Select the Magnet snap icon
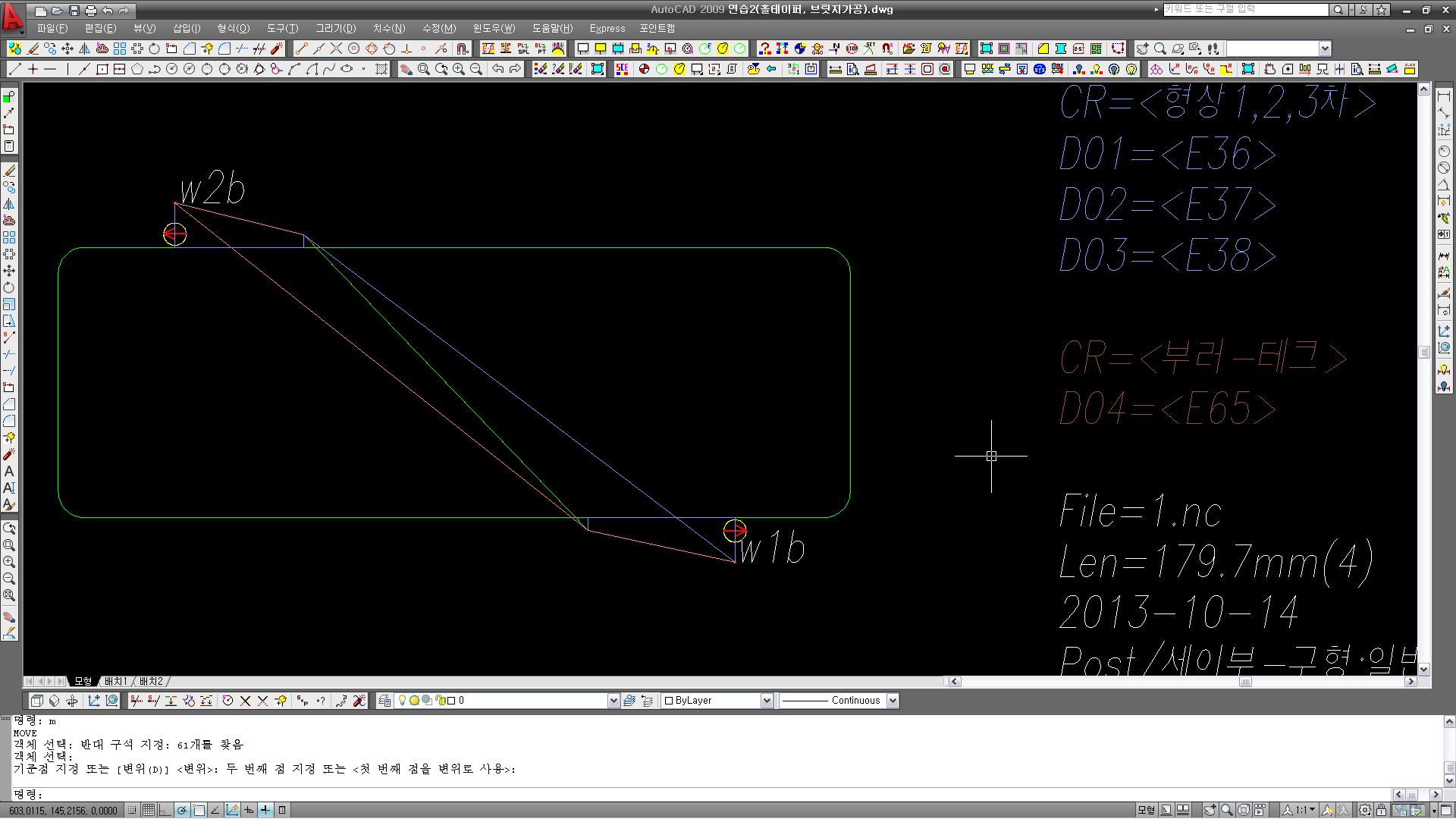 point(463,49)
